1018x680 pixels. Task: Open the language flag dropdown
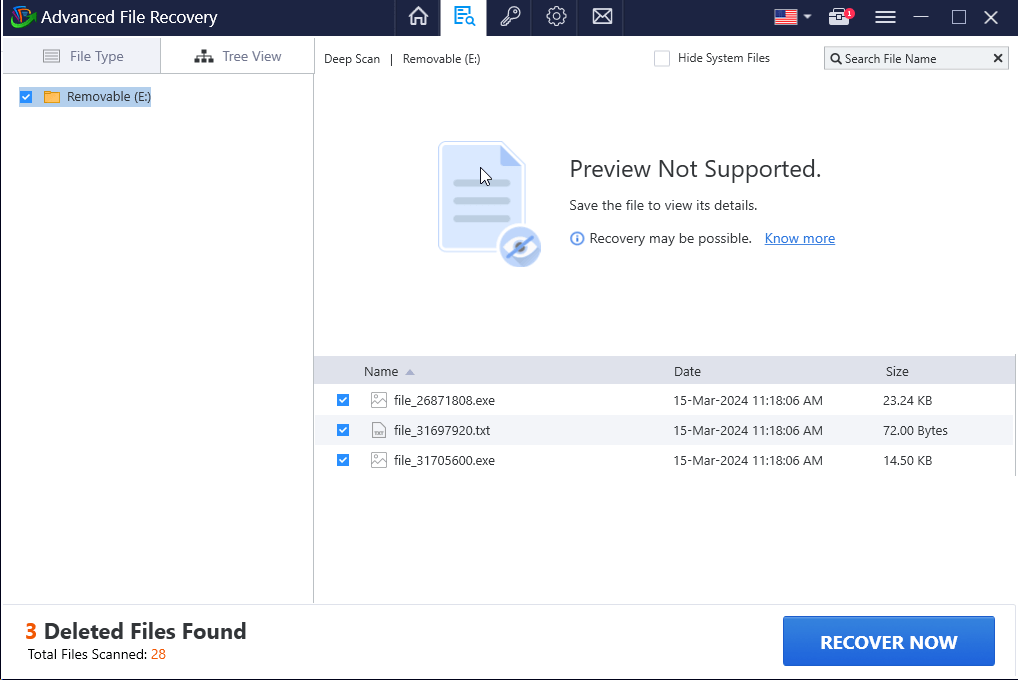(x=792, y=17)
